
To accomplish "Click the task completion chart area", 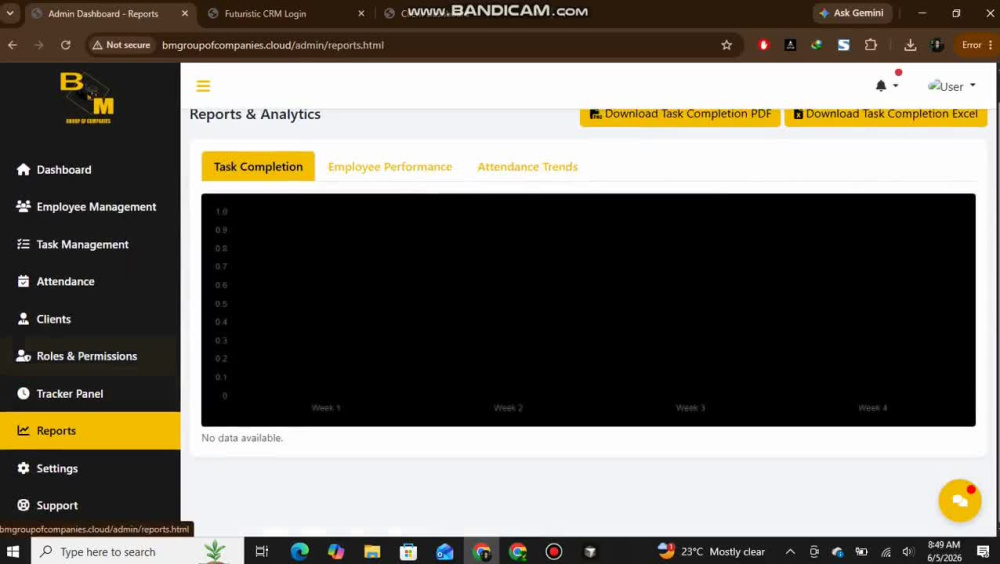I will [588, 310].
